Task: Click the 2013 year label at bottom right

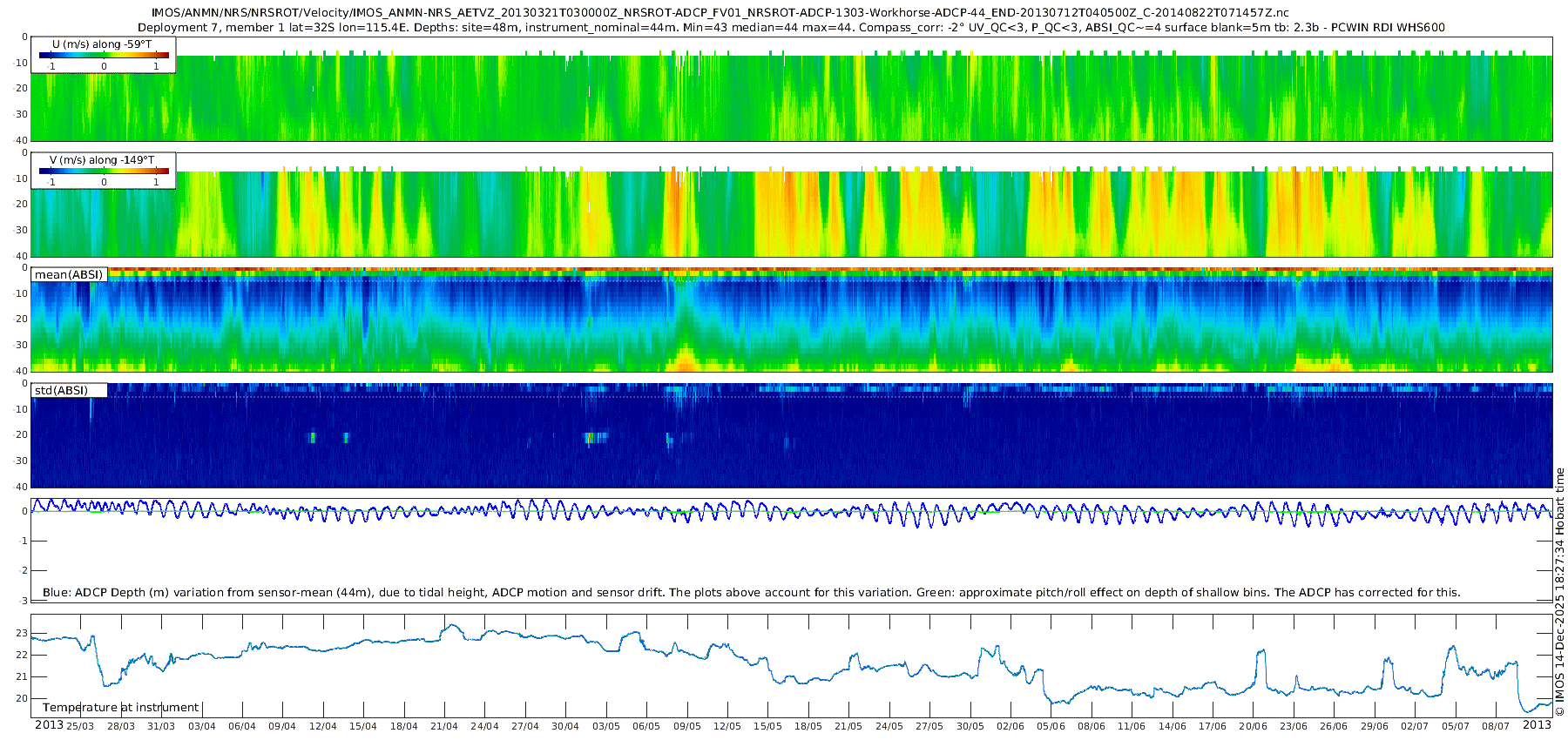Action: tap(1537, 725)
